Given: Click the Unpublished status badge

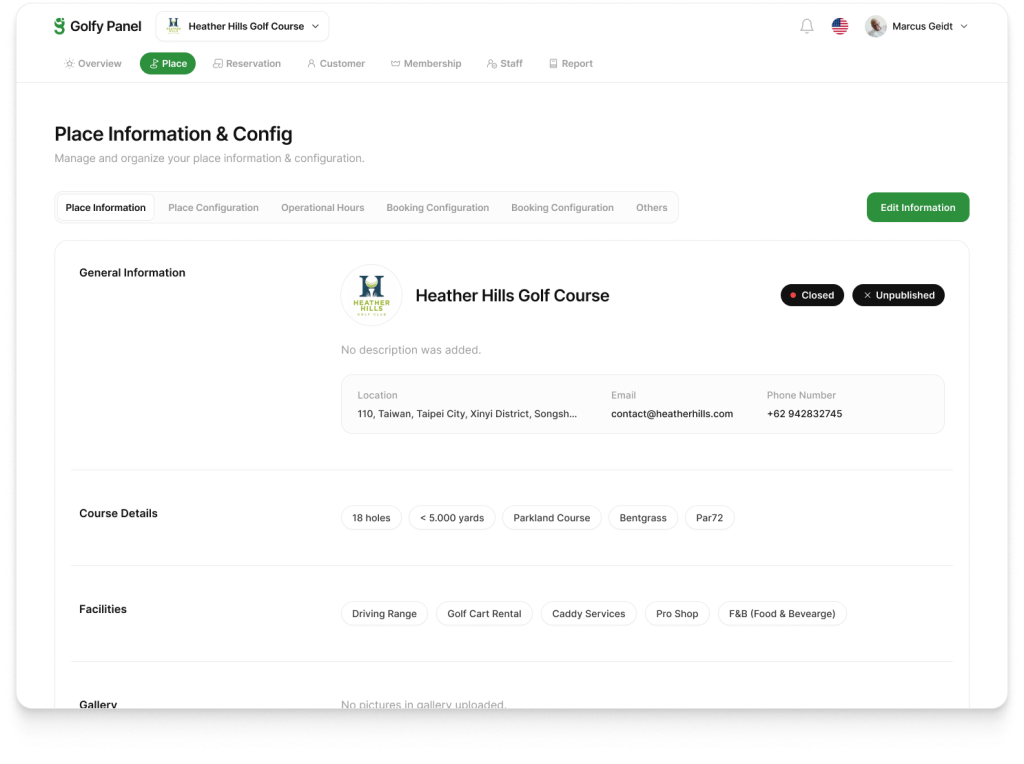Looking at the screenshot, I should [x=898, y=295].
